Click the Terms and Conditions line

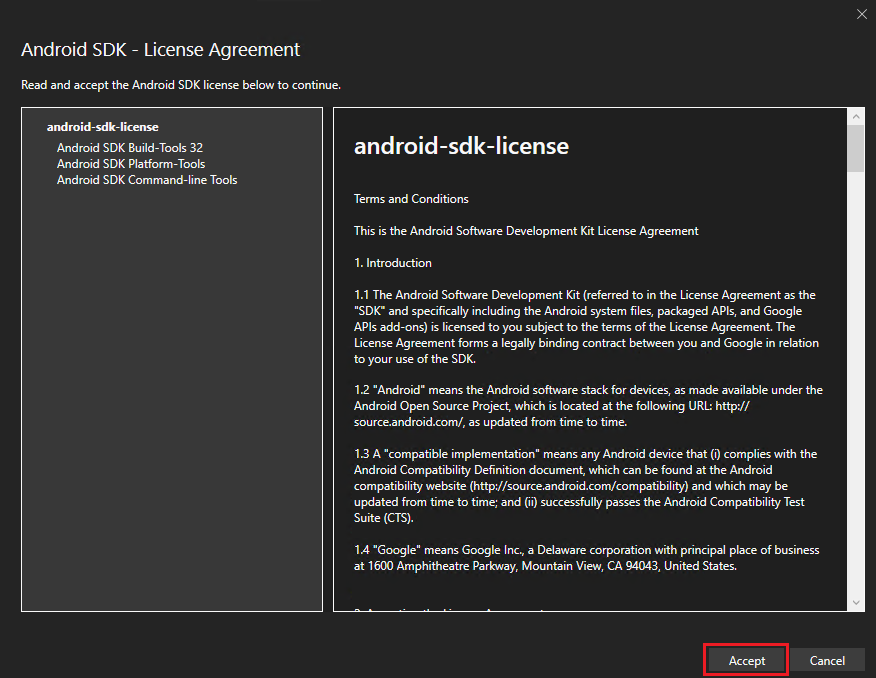tap(411, 199)
